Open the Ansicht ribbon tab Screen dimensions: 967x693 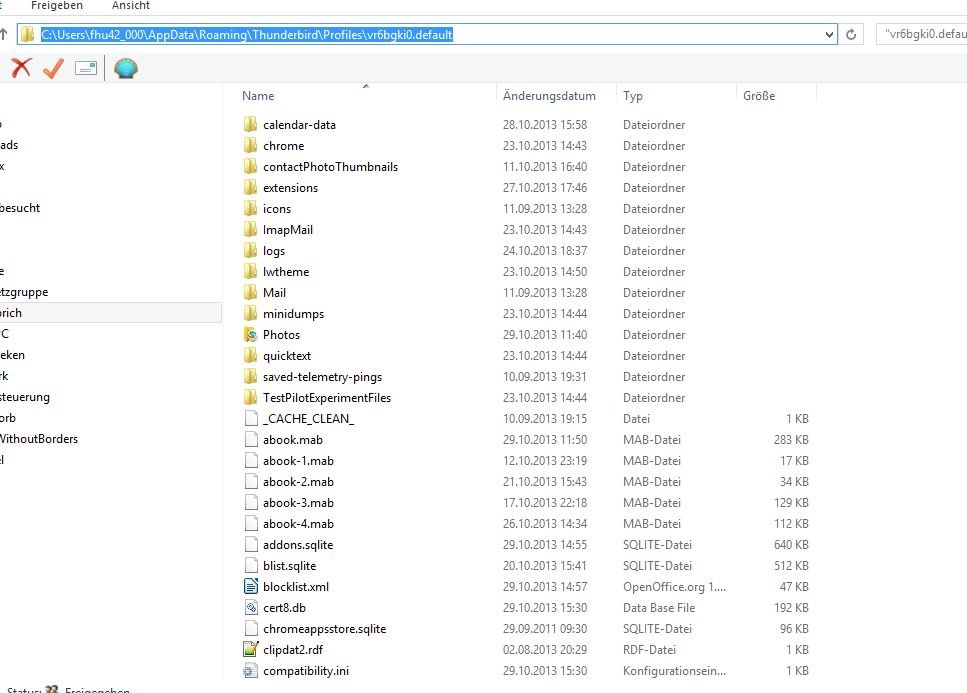pyautogui.click(x=131, y=6)
